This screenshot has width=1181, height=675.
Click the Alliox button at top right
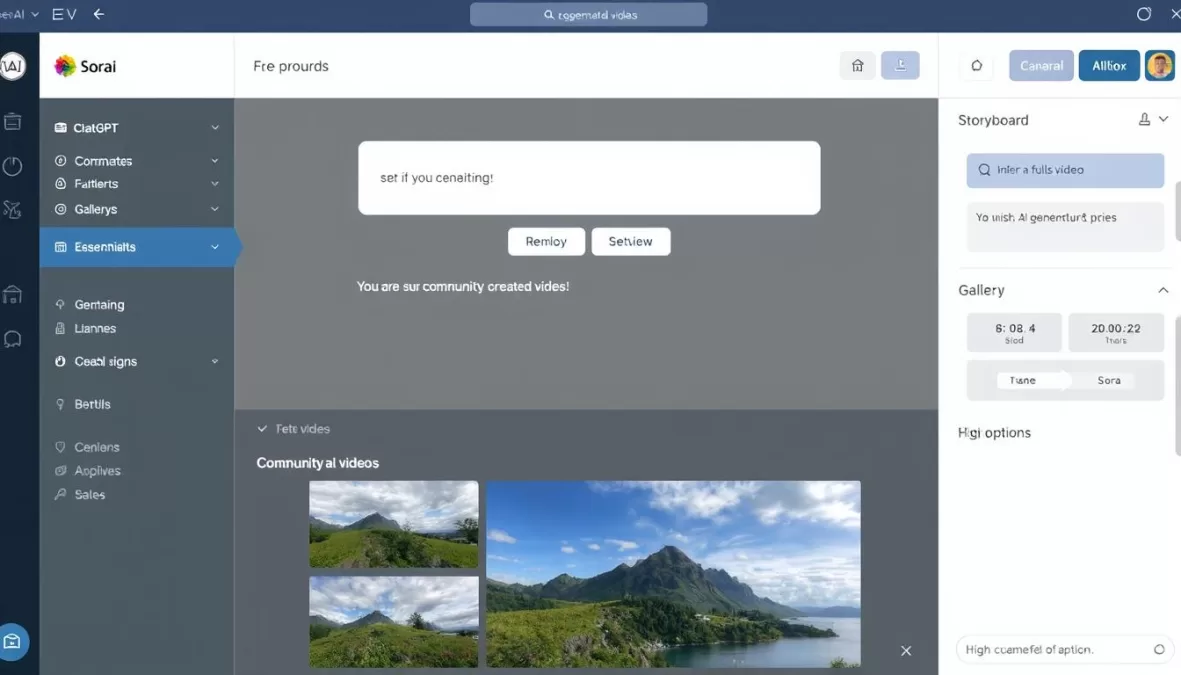pyautogui.click(x=1109, y=64)
